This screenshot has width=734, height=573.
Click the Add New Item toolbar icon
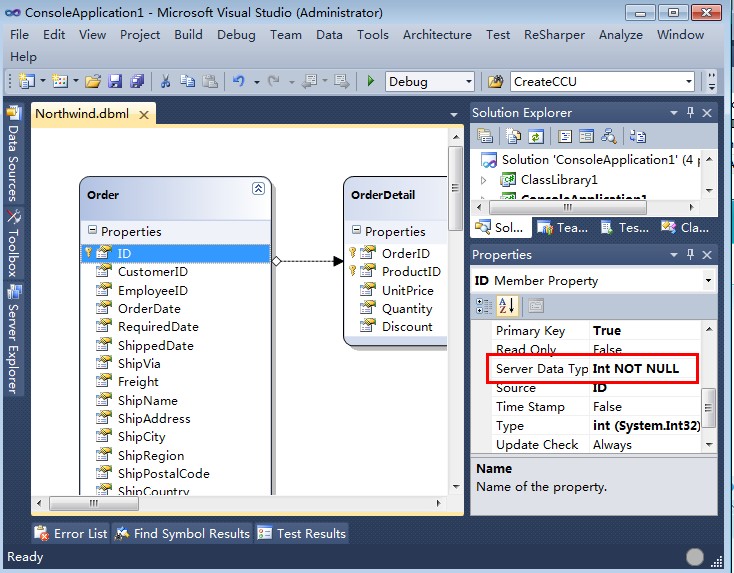pos(60,81)
